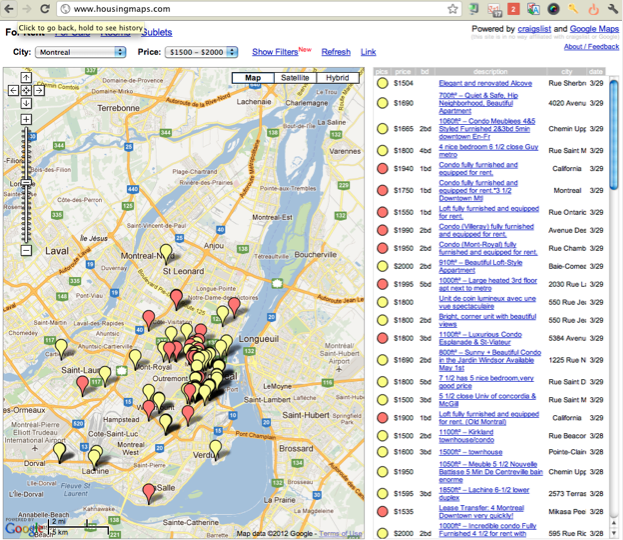
Task: Pan the map up with the arrow button
Action: point(26,78)
